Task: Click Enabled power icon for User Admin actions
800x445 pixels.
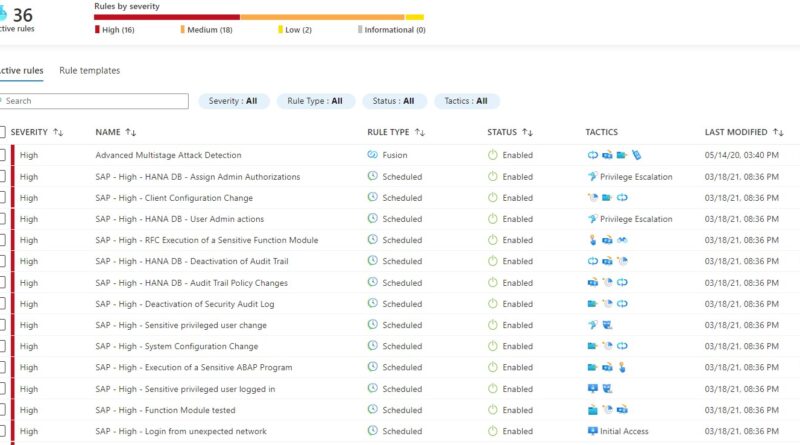Action: pyautogui.click(x=492, y=219)
